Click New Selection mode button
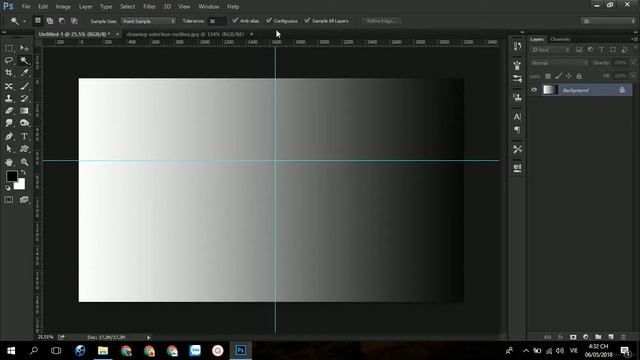The width and height of the screenshot is (640, 360). click(38, 20)
